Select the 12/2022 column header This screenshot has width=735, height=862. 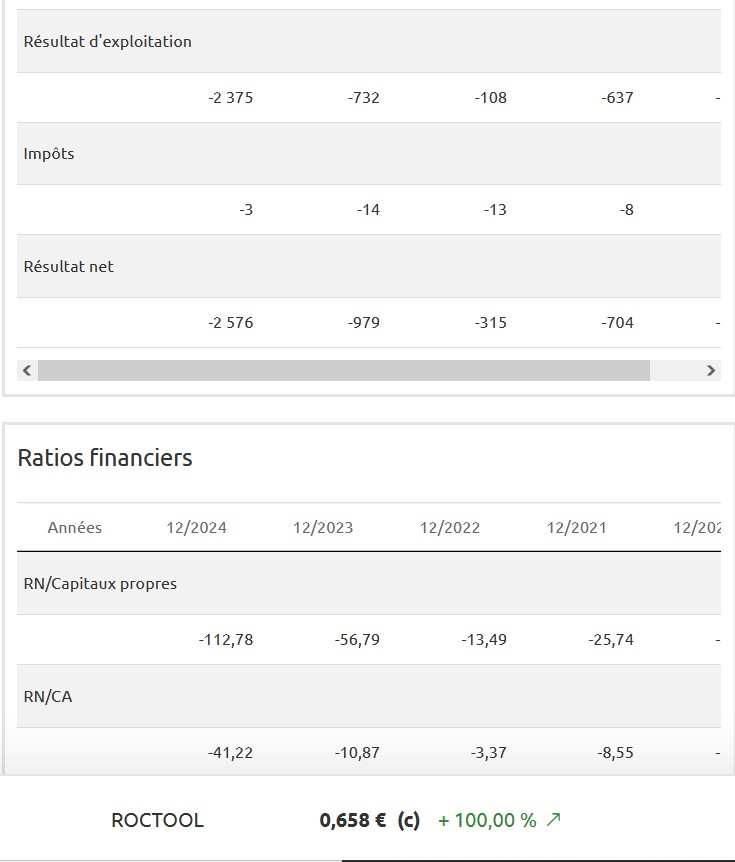point(450,527)
